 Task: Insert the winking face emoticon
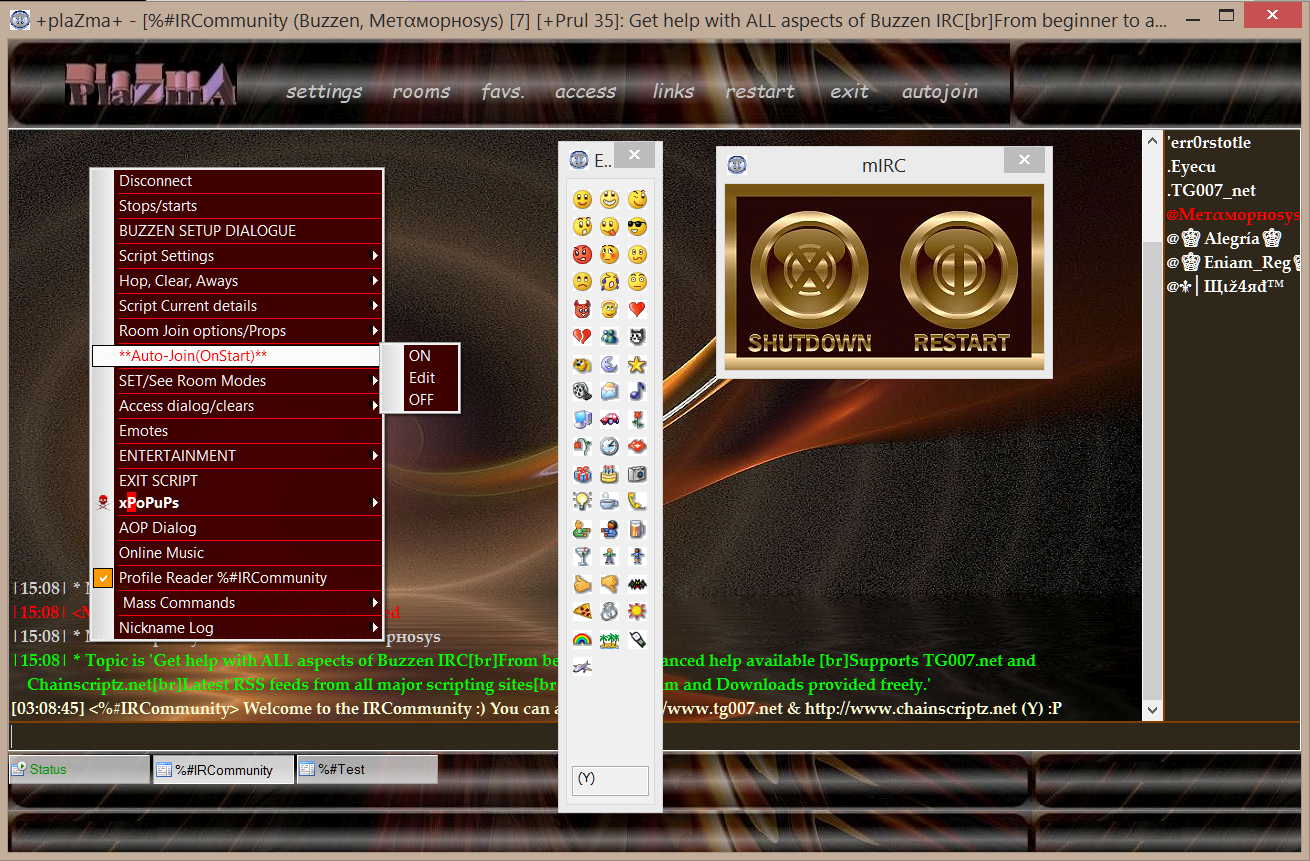[637, 199]
